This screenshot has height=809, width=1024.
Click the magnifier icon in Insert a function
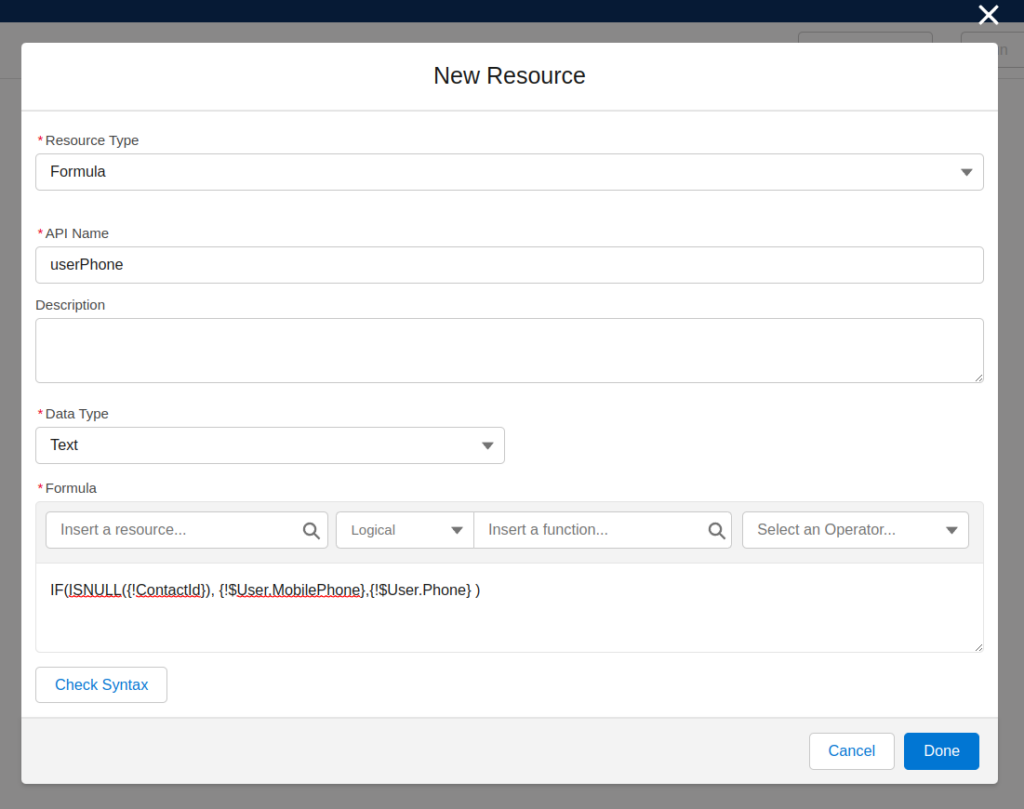(x=716, y=530)
